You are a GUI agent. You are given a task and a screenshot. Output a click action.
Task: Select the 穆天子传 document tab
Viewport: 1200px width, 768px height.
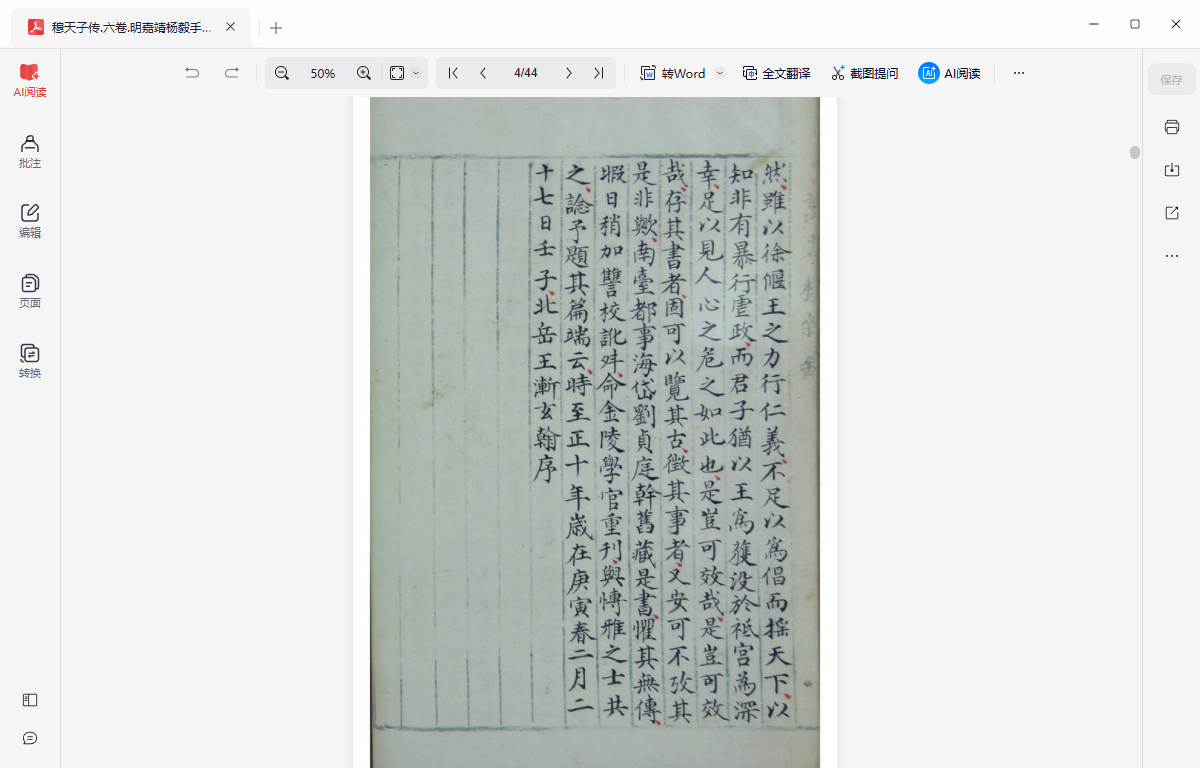130,28
